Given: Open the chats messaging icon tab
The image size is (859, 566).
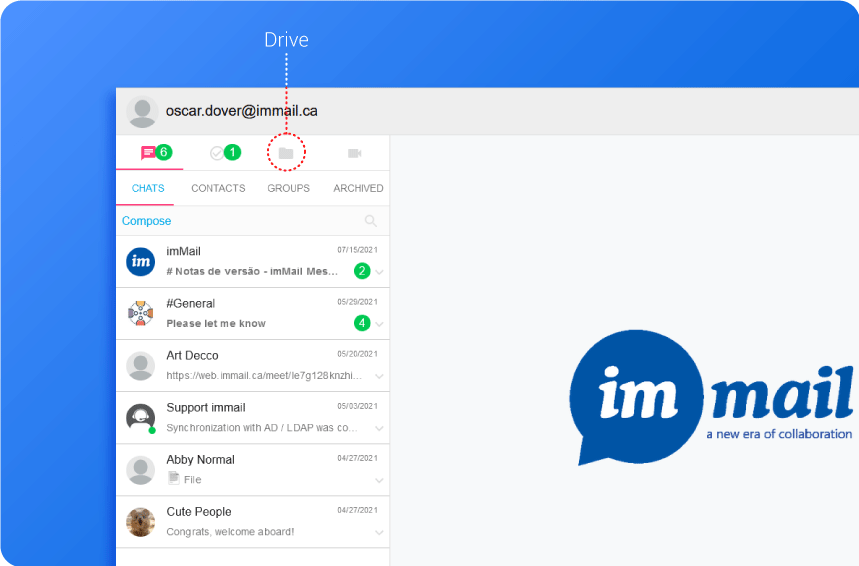Looking at the screenshot, I should click(148, 153).
